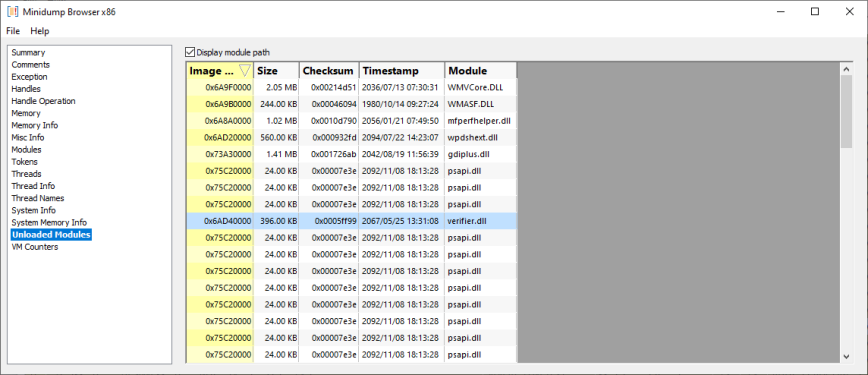Open the Tokens section
The width and height of the screenshot is (868, 375).
25,162
